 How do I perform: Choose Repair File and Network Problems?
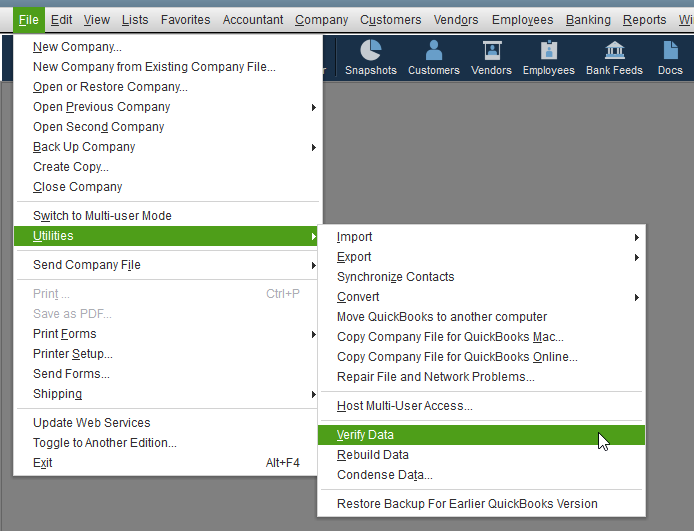(436, 377)
